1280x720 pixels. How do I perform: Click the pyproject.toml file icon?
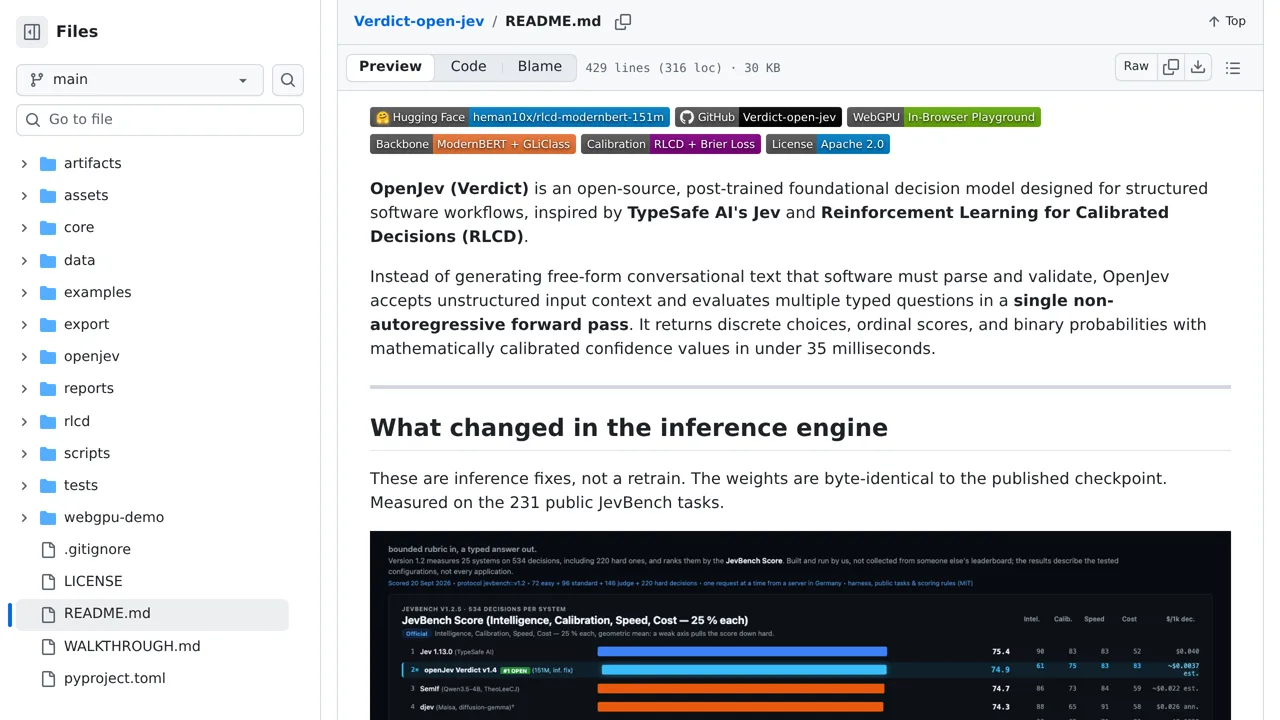pyautogui.click(x=48, y=678)
